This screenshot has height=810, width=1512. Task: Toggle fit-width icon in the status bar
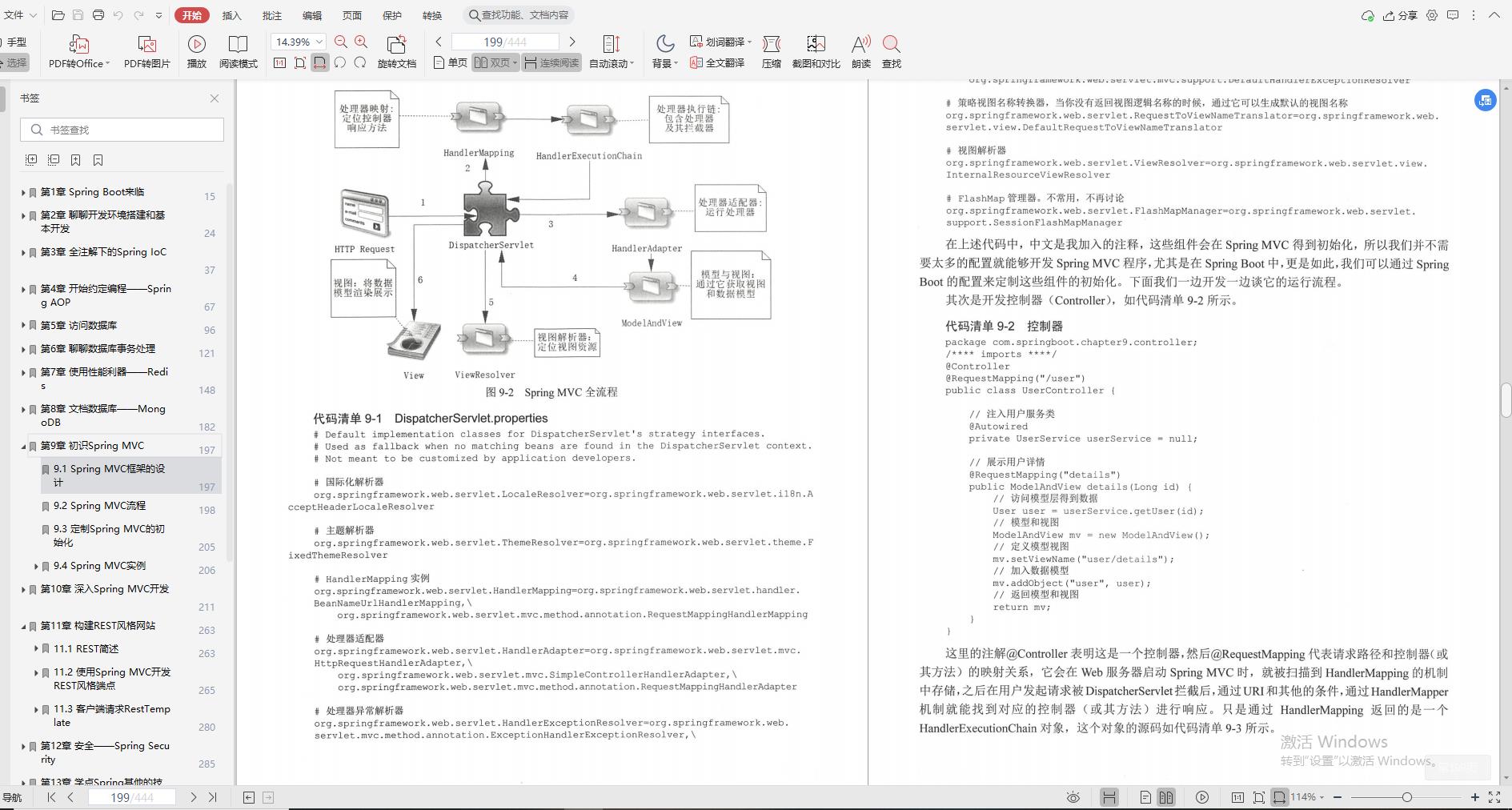tap(1280, 797)
